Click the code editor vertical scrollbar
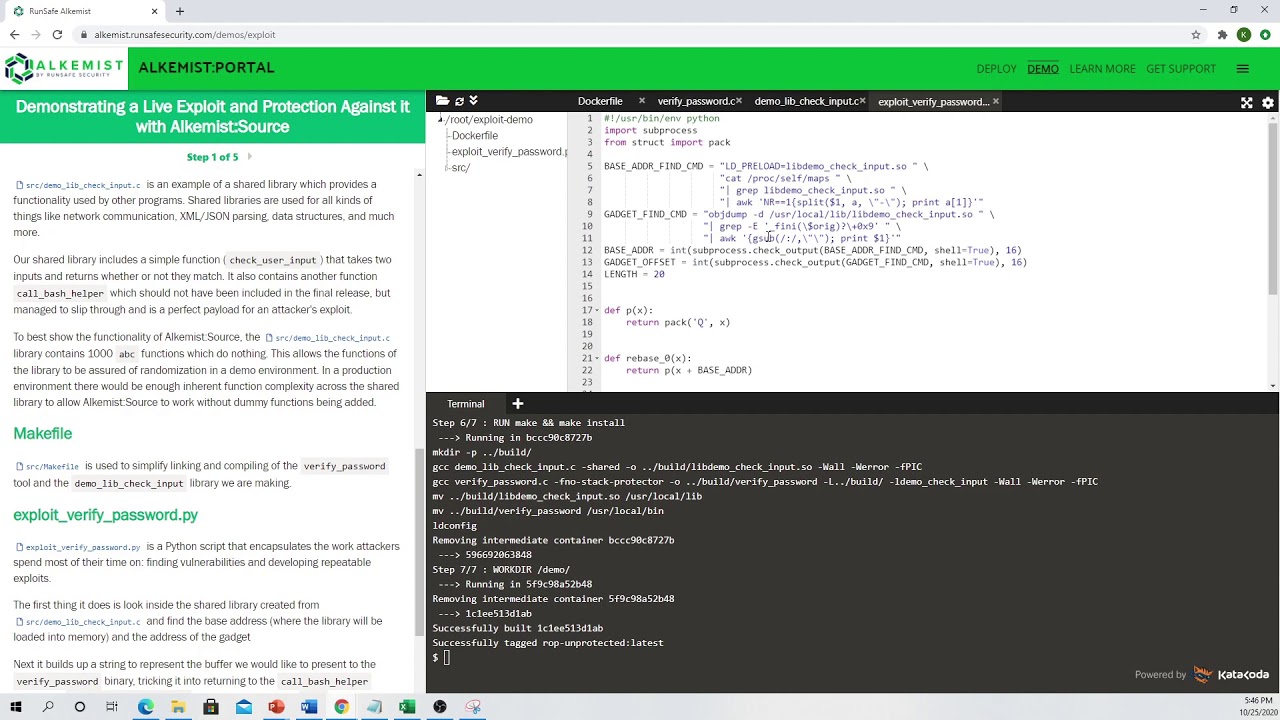Screen dimensions: 1280x720 [x=1273, y=210]
